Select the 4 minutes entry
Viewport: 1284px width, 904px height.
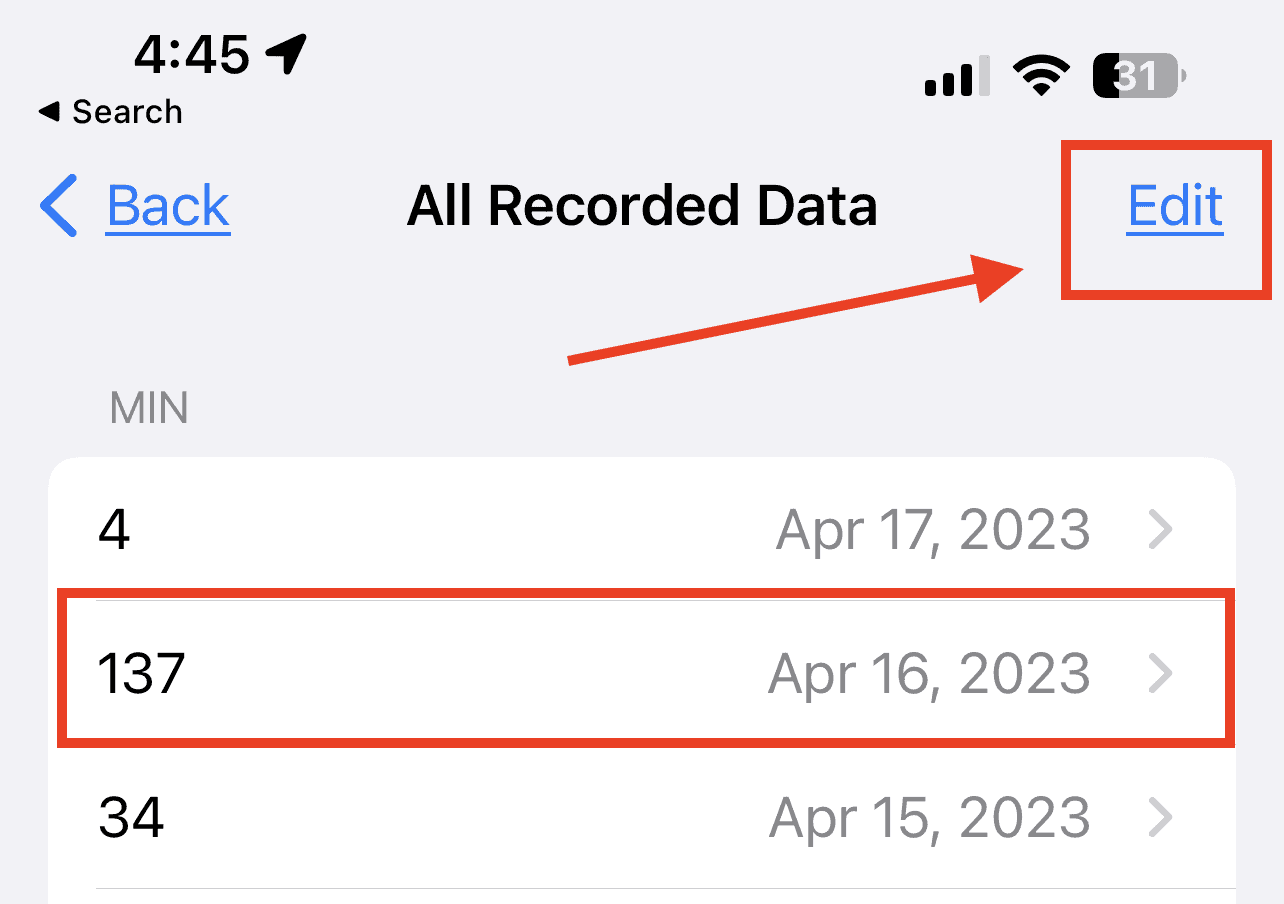(x=115, y=530)
